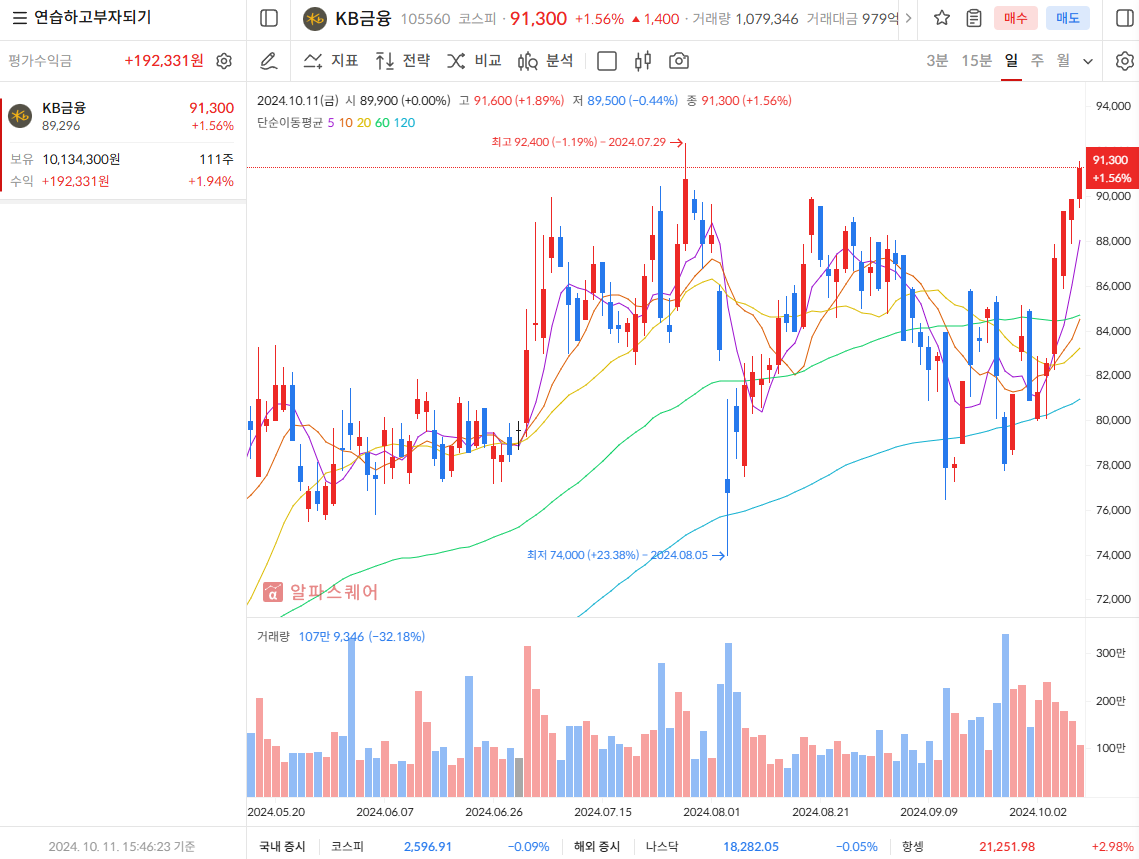The width and height of the screenshot is (1139, 859).
Task: Click the 코스피 index 2,596.91 value
Action: [x=428, y=847]
